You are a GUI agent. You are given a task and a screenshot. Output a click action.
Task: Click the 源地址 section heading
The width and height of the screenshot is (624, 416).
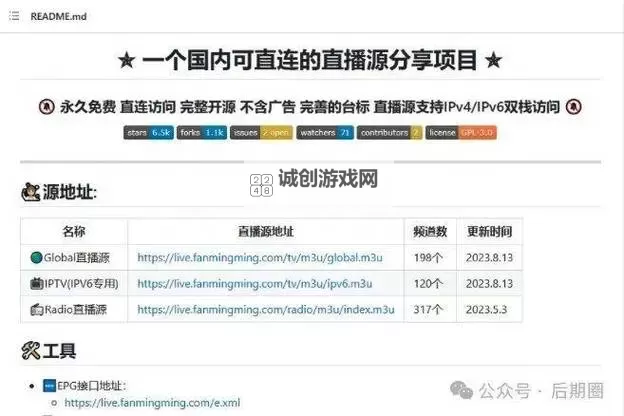point(70,192)
